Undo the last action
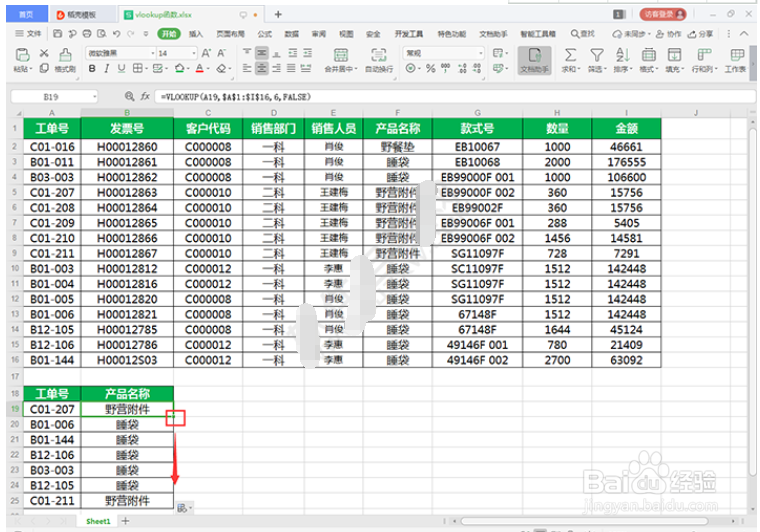The height and width of the screenshot is (532, 760). click(116, 33)
